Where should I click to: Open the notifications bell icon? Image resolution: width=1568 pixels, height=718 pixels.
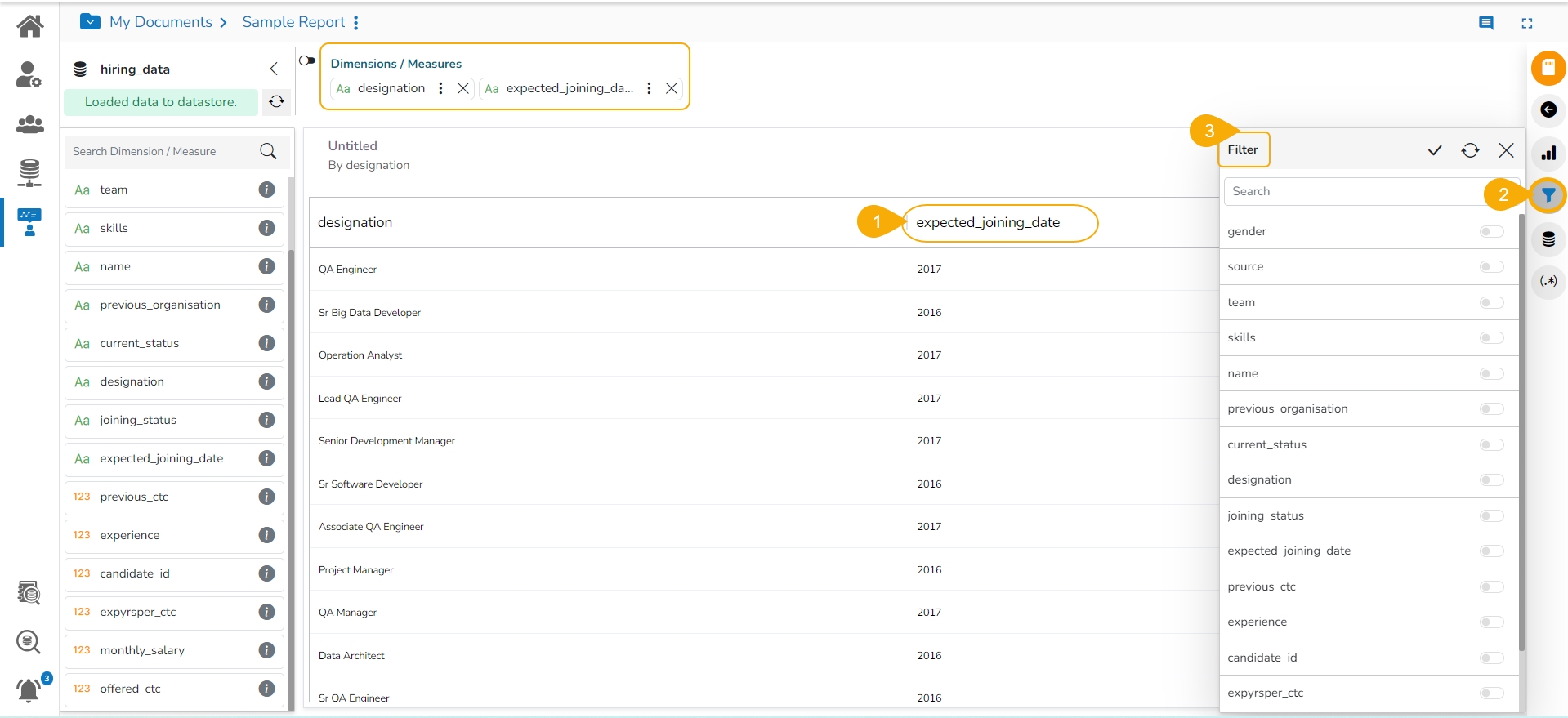pos(29,690)
